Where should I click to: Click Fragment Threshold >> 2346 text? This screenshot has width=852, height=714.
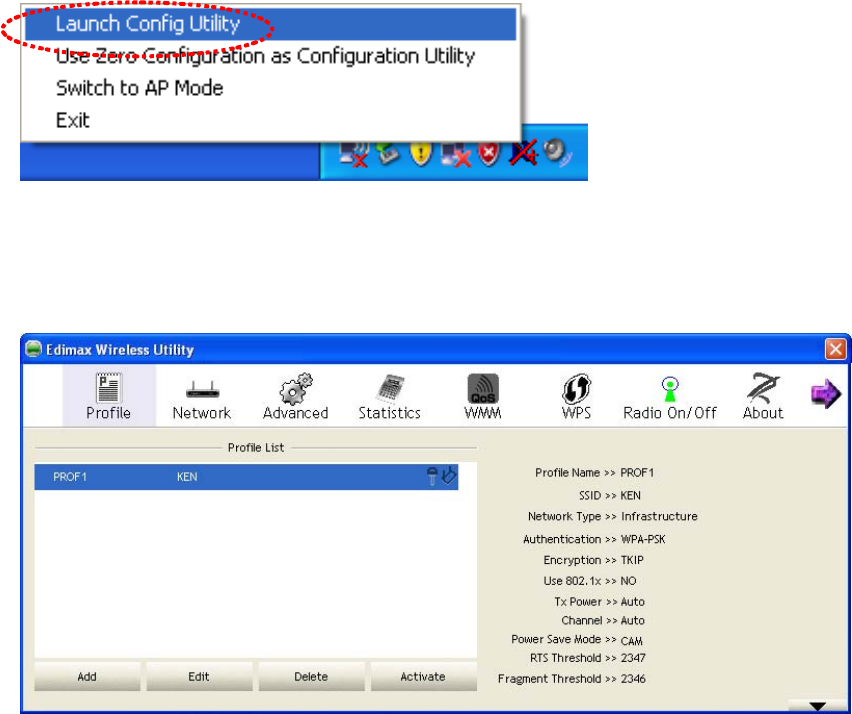(x=572, y=679)
